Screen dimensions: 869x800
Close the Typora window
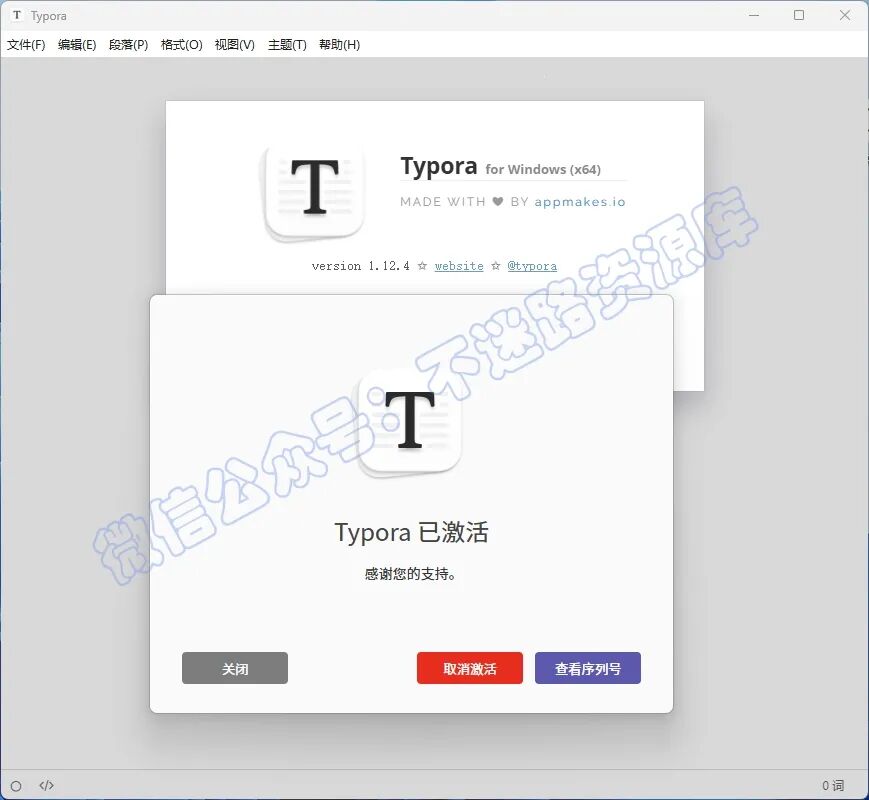point(845,16)
